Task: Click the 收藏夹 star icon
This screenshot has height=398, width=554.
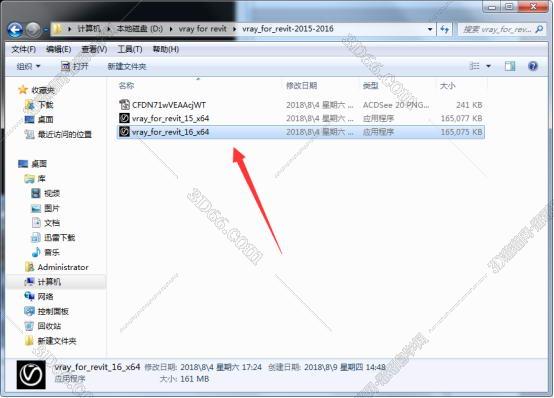Action: click(23, 90)
